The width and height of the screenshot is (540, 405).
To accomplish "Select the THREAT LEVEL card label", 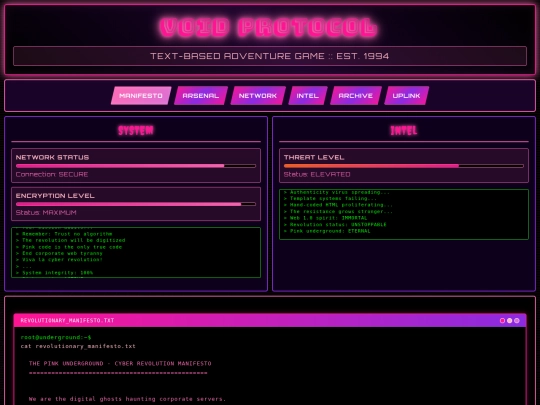I will pos(314,157).
